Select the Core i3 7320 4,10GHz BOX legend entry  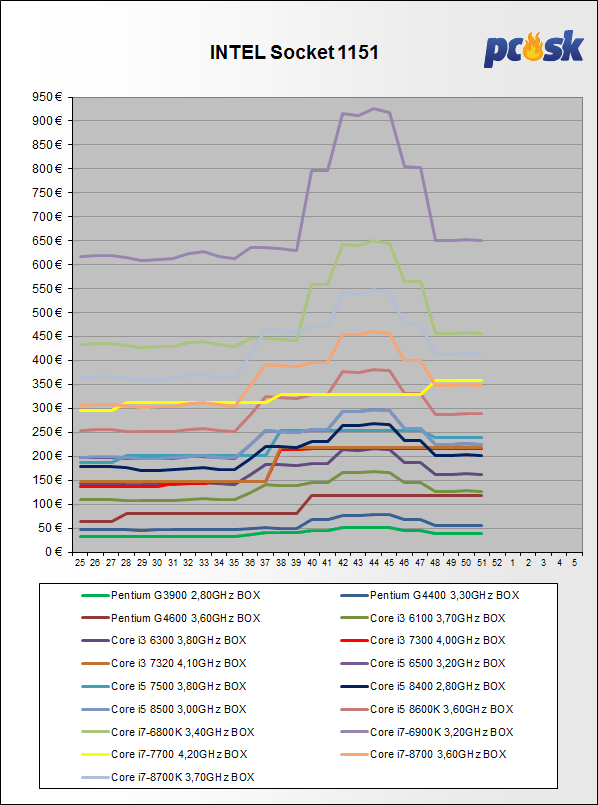pyautogui.click(x=164, y=663)
